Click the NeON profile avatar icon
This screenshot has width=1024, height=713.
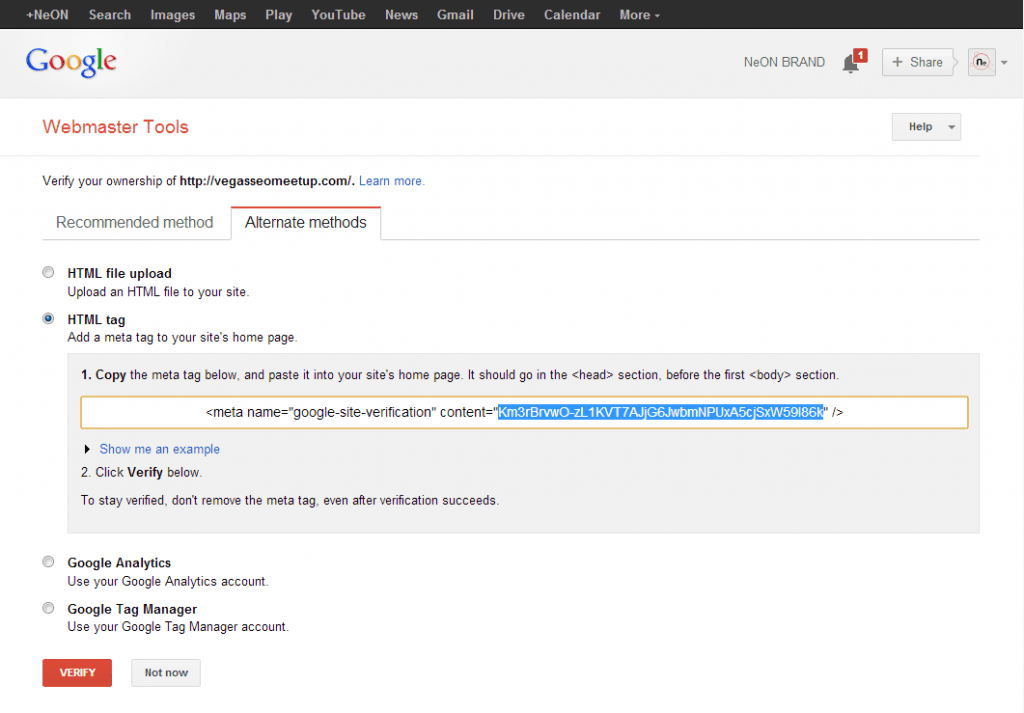click(982, 63)
